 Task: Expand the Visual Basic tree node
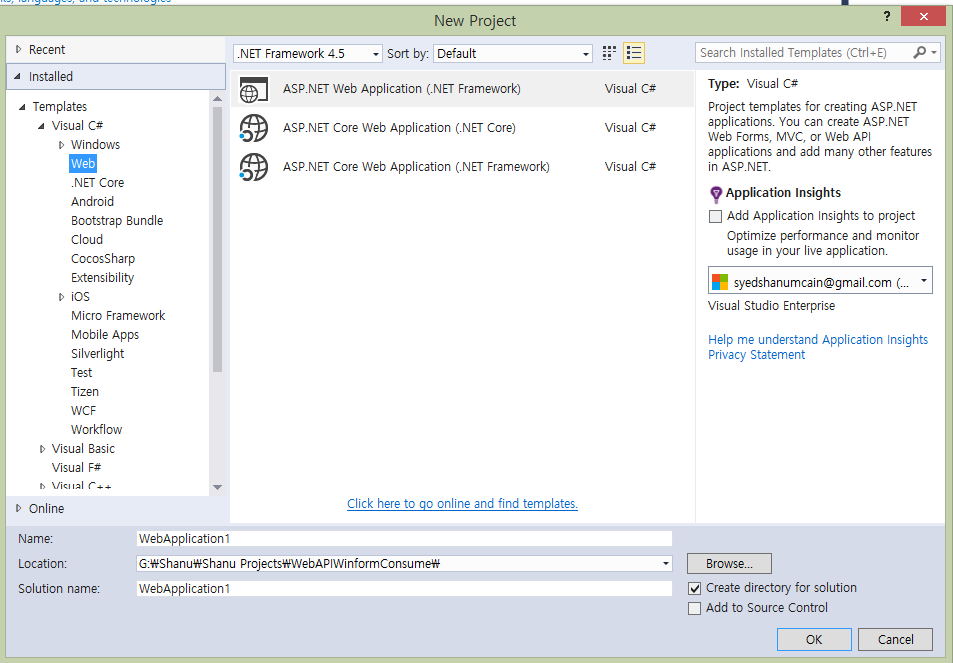tap(42, 448)
